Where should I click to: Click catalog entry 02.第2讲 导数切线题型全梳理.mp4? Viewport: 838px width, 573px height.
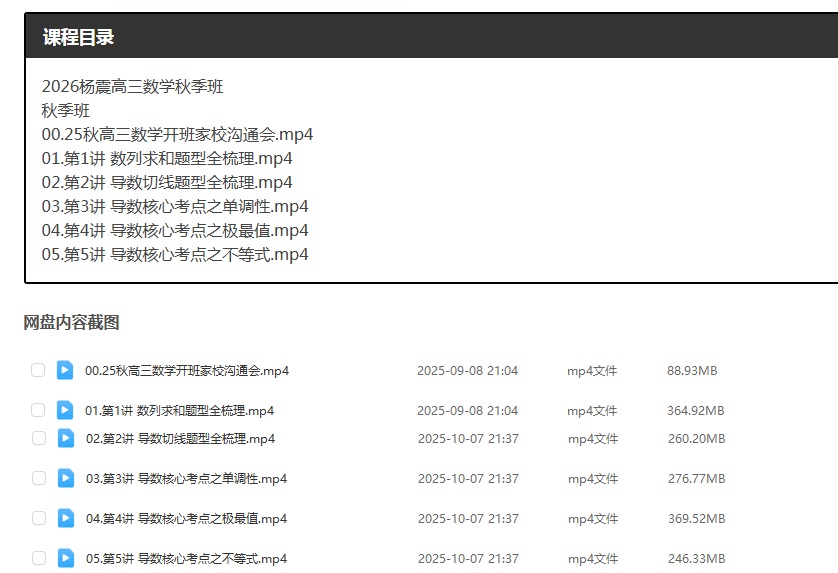[x=167, y=182]
